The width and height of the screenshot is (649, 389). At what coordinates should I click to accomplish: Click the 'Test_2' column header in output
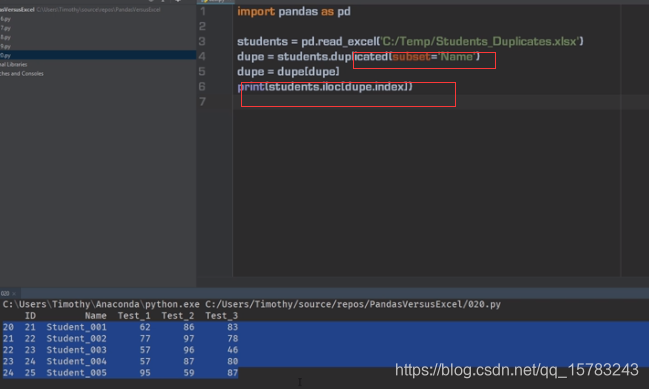(178, 316)
